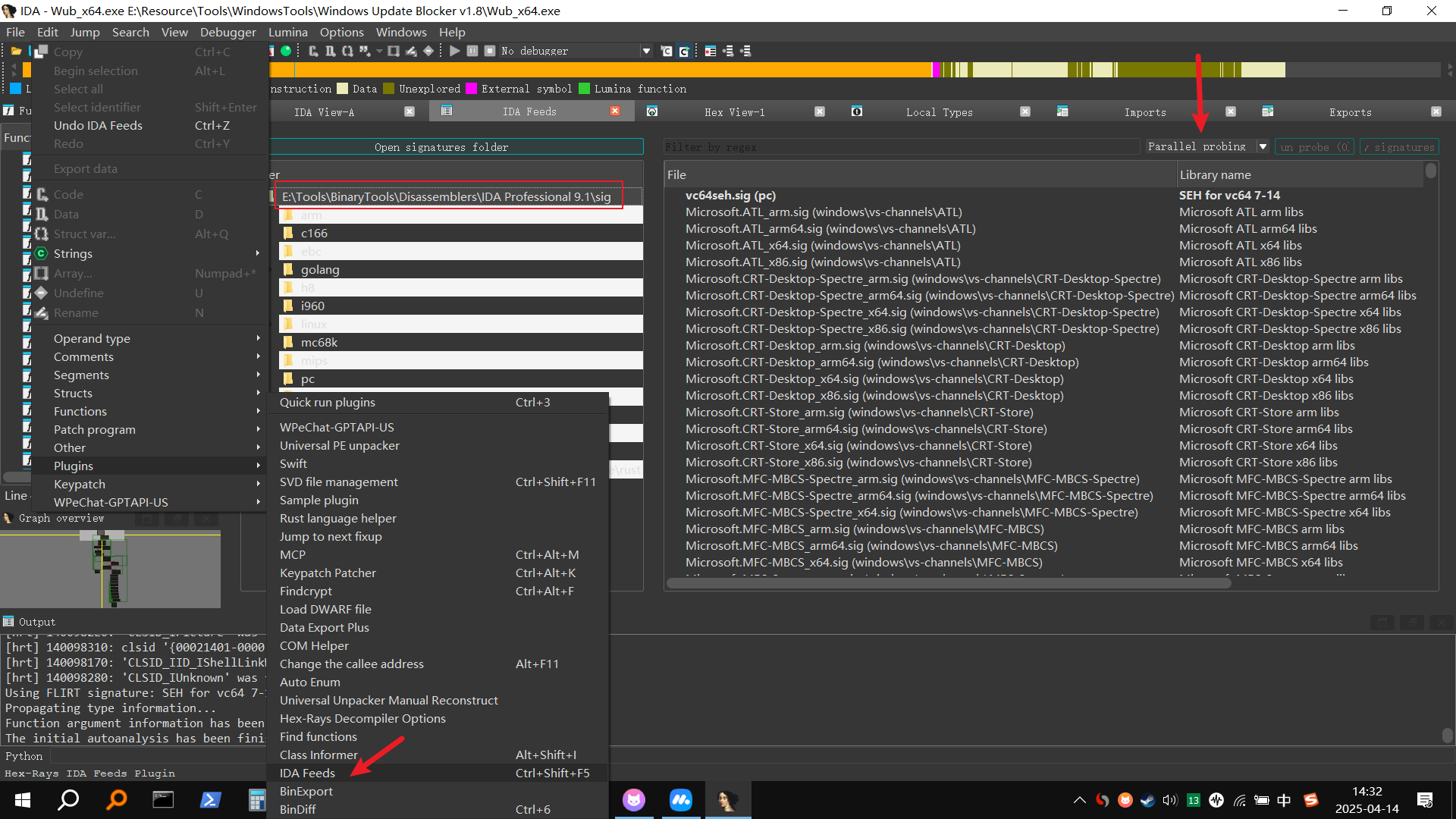1456x819 pixels.
Task: Expand the Parallel probing dropdown arrow
Action: pyautogui.click(x=1263, y=146)
